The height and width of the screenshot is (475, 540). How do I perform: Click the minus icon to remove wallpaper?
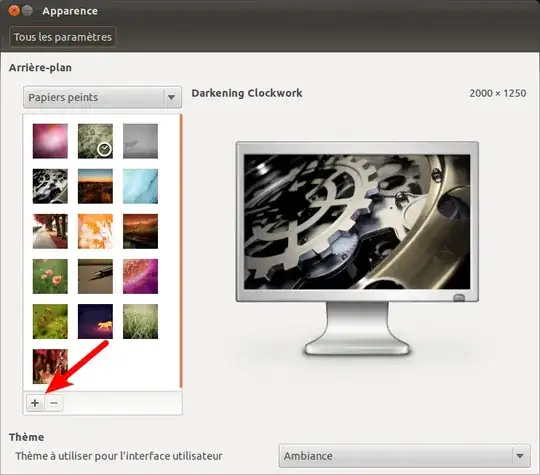(54, 403)
